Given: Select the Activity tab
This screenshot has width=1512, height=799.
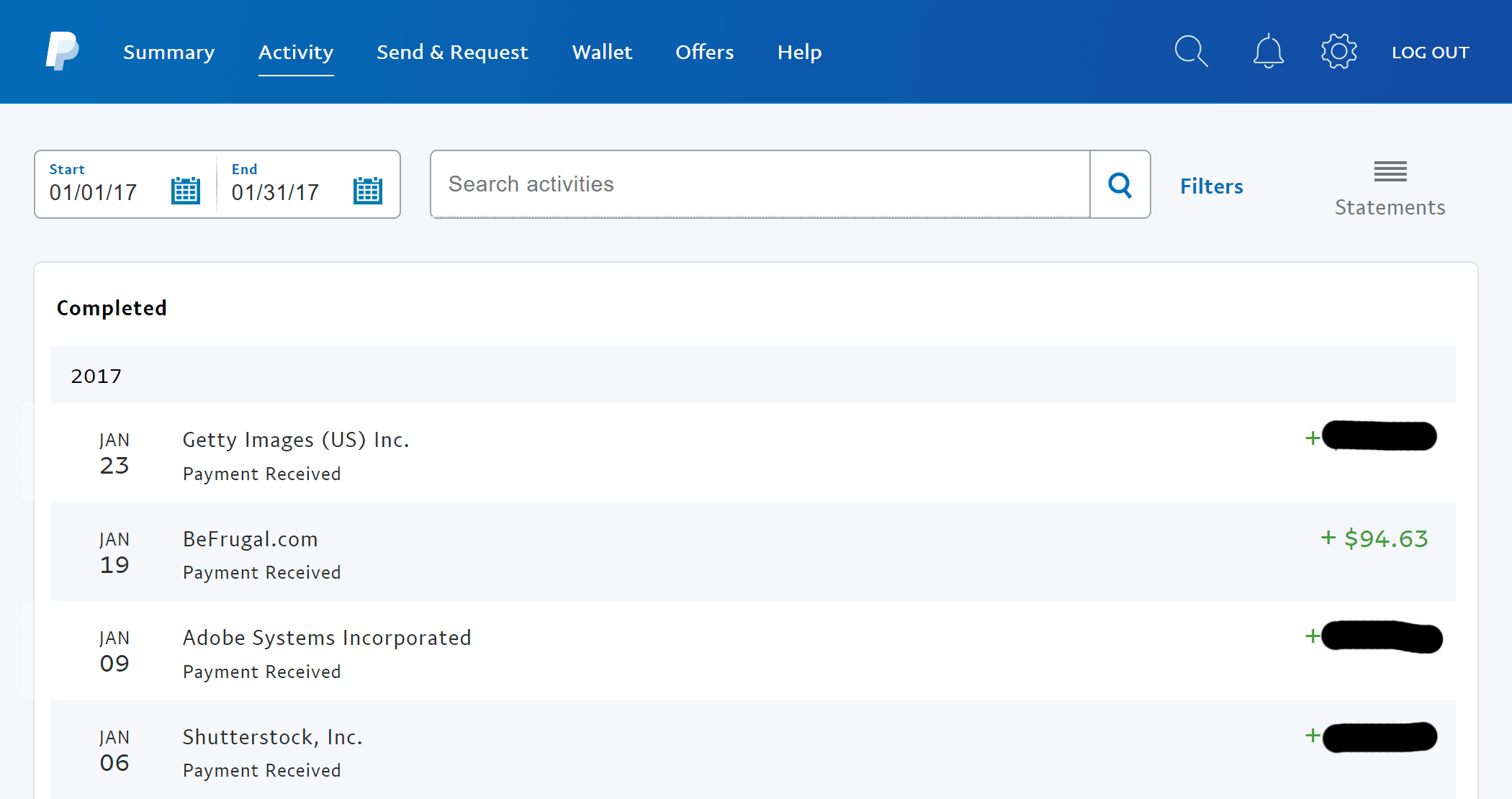Looking at the screenshot, I should (295, 51).
